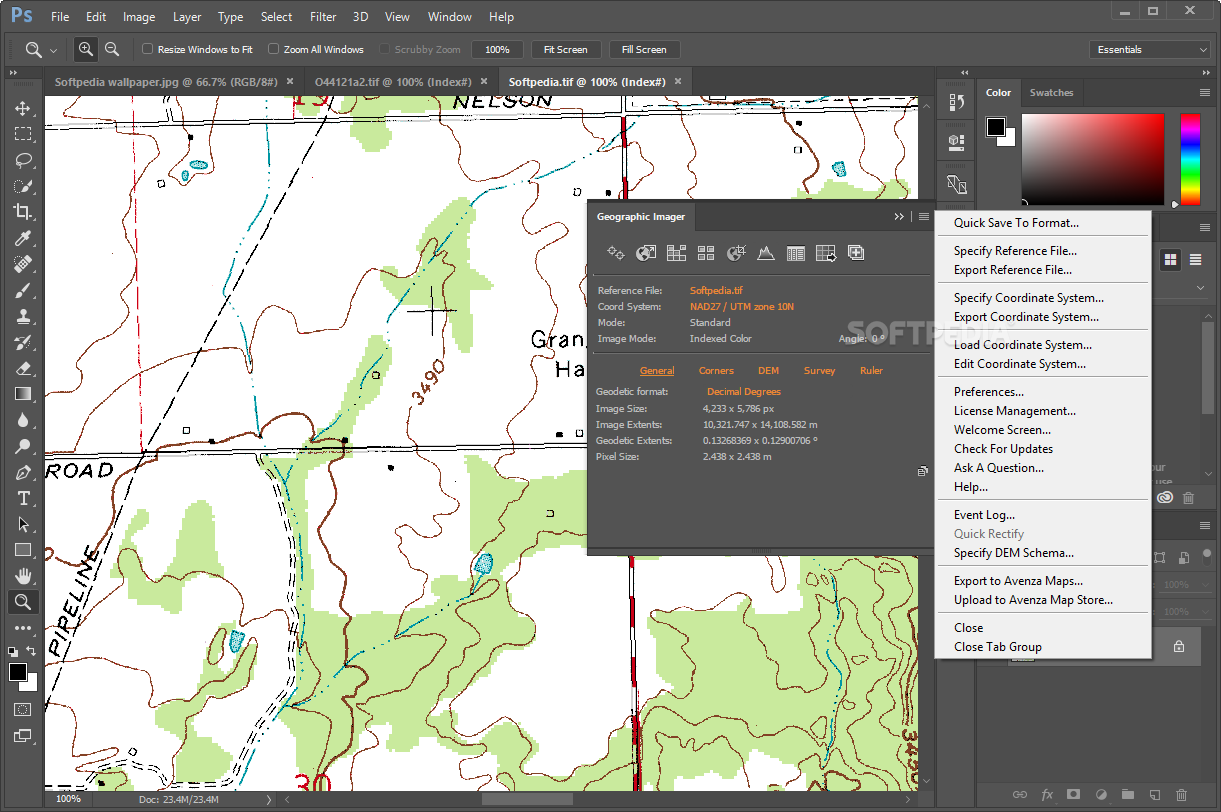Open the Color panel options menu
Viewport: 1221px width, 812px height.
pyautogui.click(x=1205, y=92)
